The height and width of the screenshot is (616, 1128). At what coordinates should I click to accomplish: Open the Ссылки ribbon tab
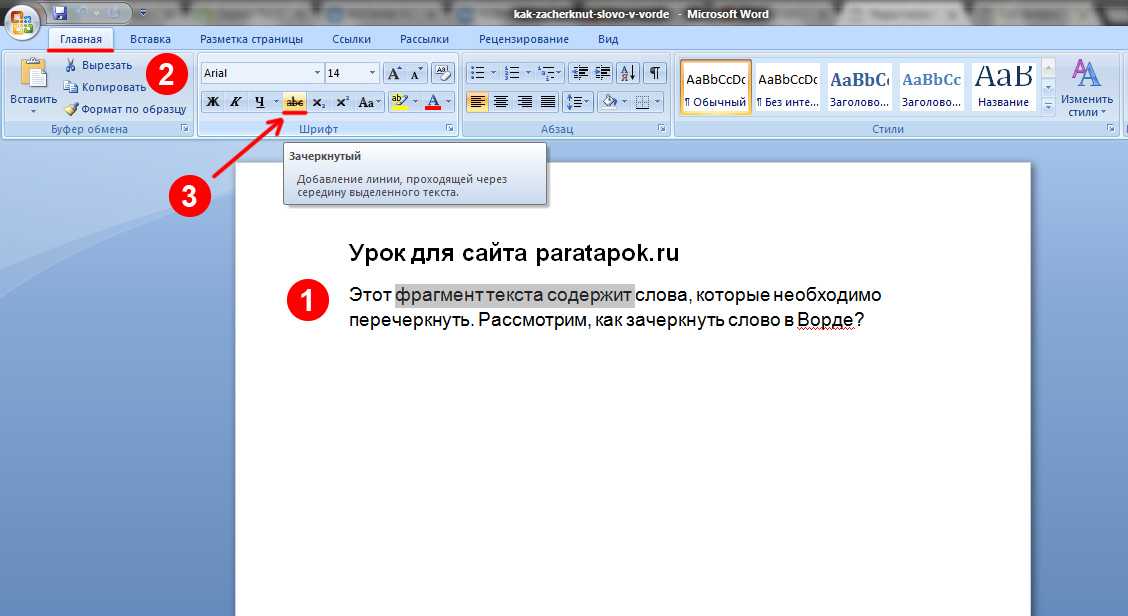click(351, 39)
